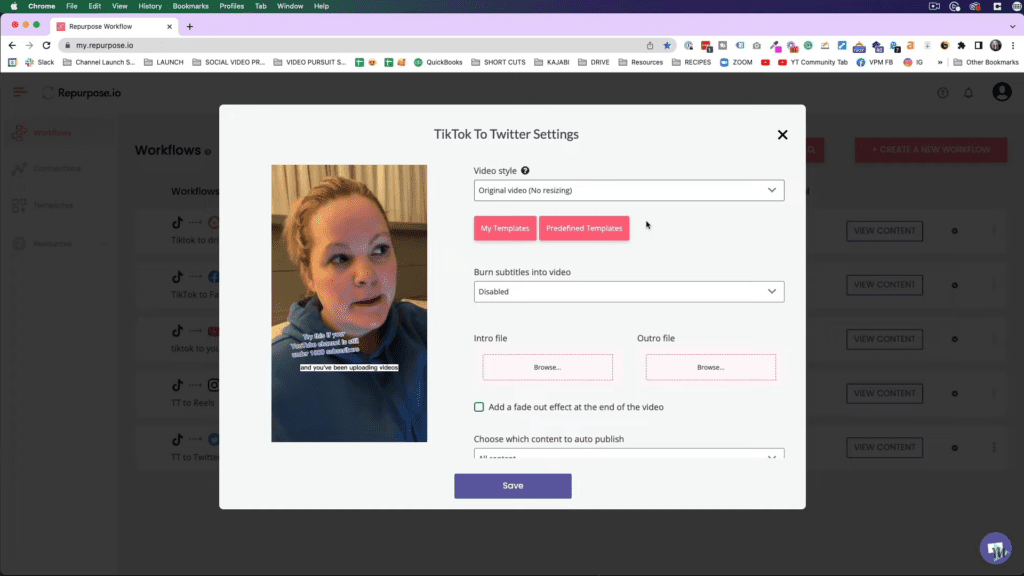
Task: Go back in browser
Action: [12, 45]
